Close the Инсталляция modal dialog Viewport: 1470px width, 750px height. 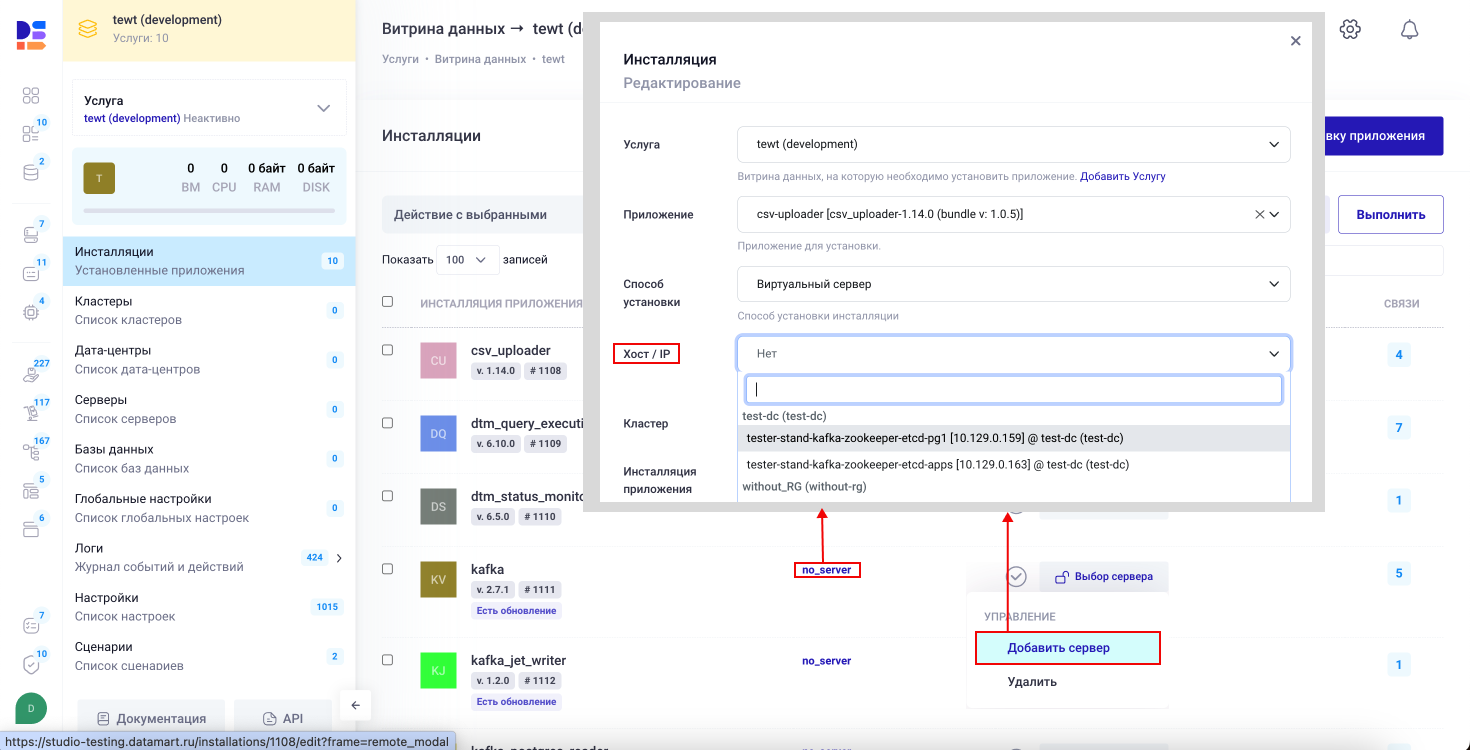(x=1295, y=41)
